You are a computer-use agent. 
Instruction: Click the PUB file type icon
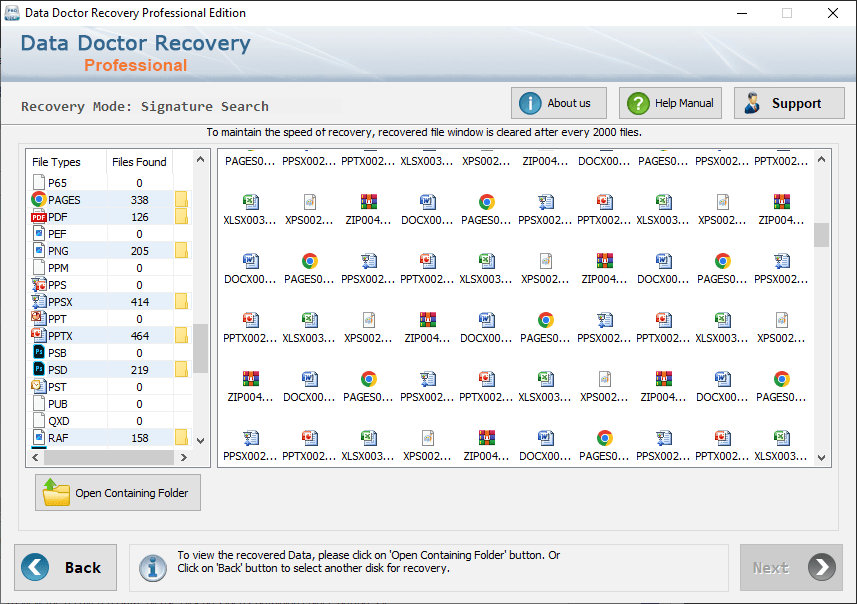point(39,403)
